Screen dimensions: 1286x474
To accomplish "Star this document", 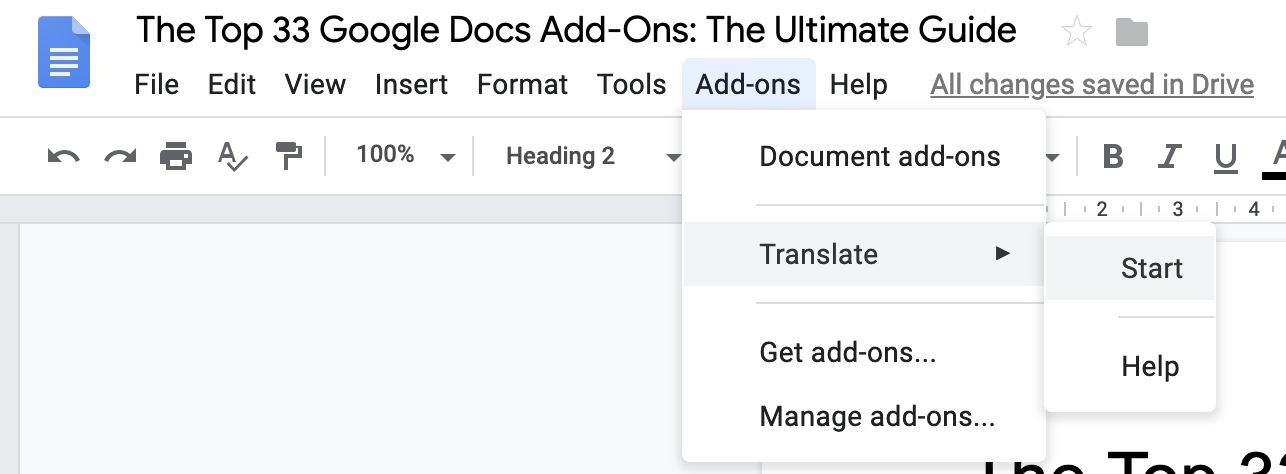I will click(1077, 33).
